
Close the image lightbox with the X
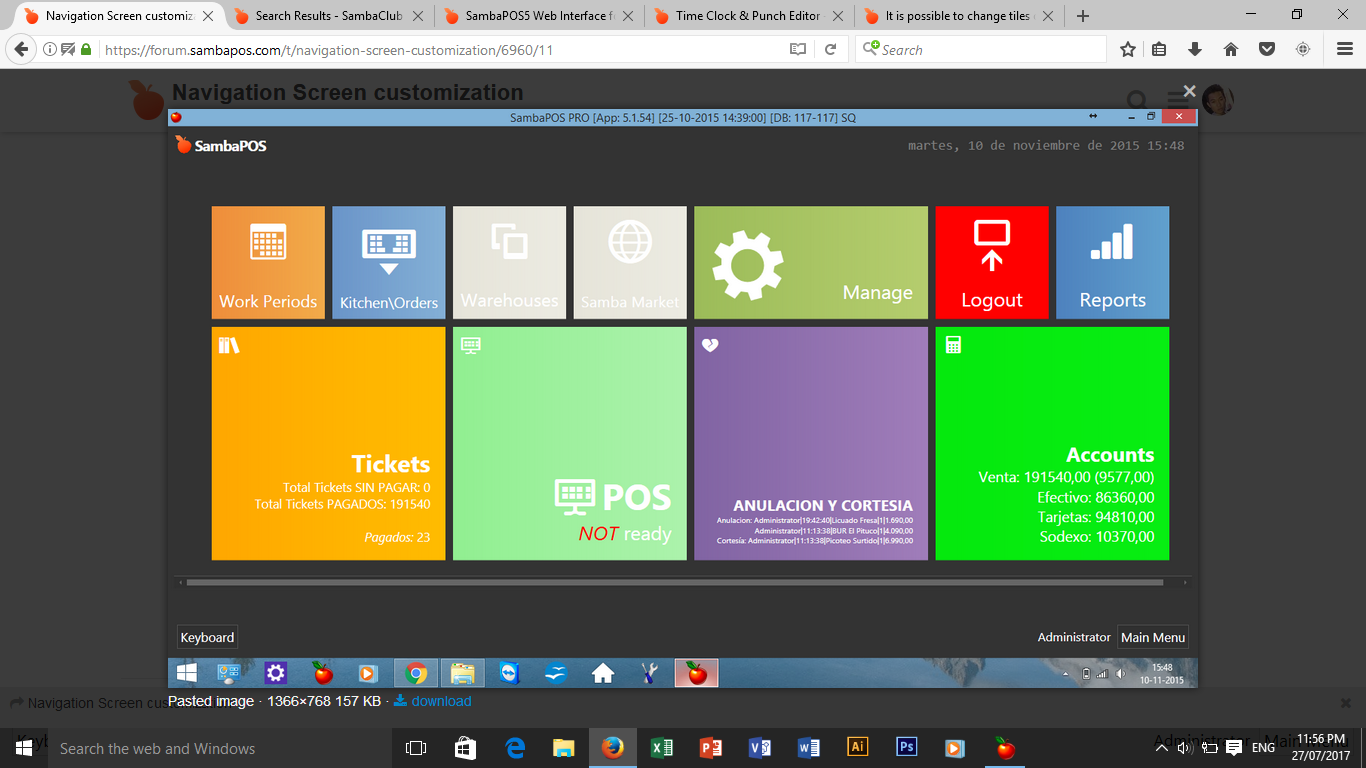[1189, 91]
